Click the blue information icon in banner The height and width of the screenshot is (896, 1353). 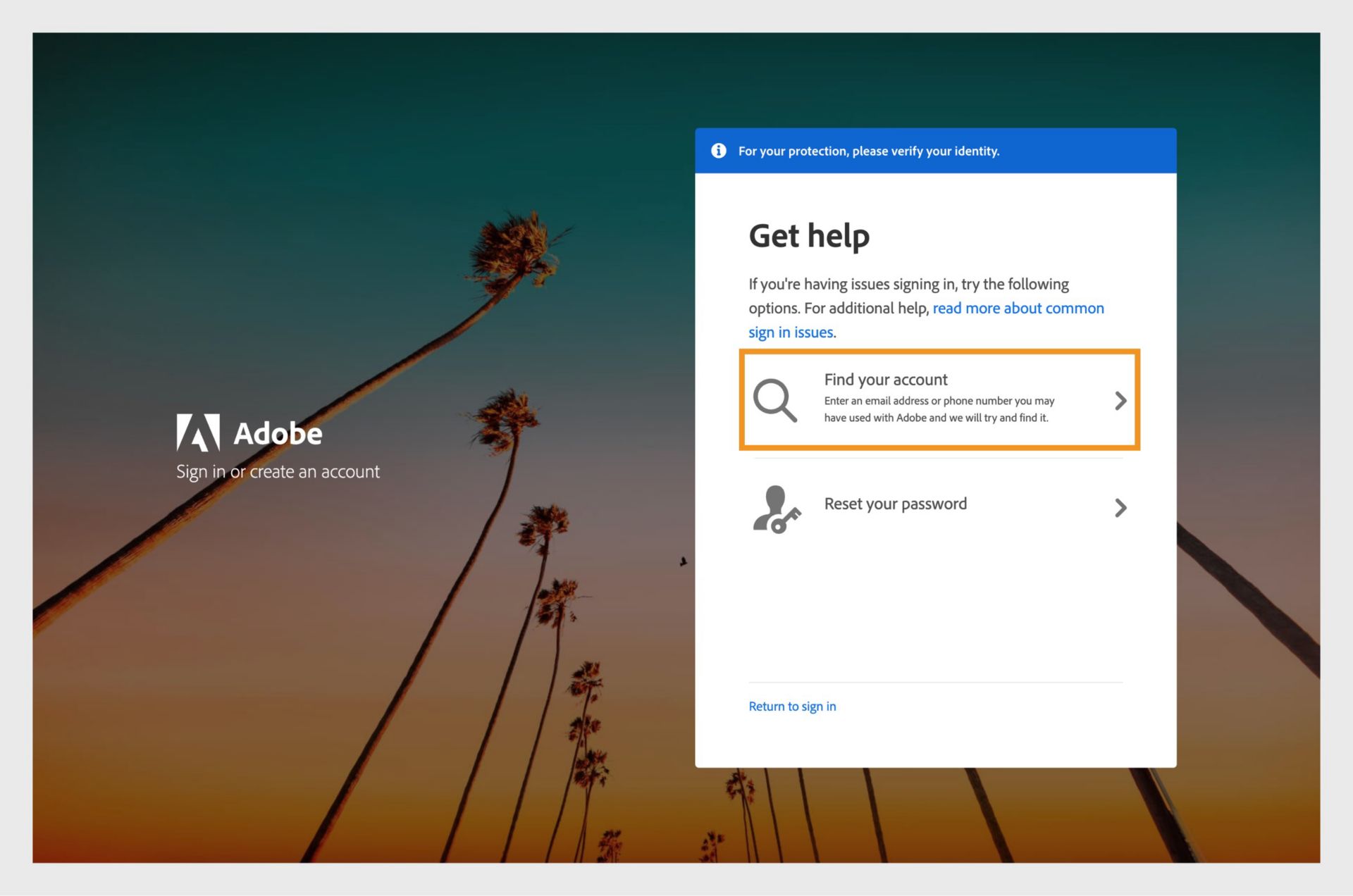[719, 150]
